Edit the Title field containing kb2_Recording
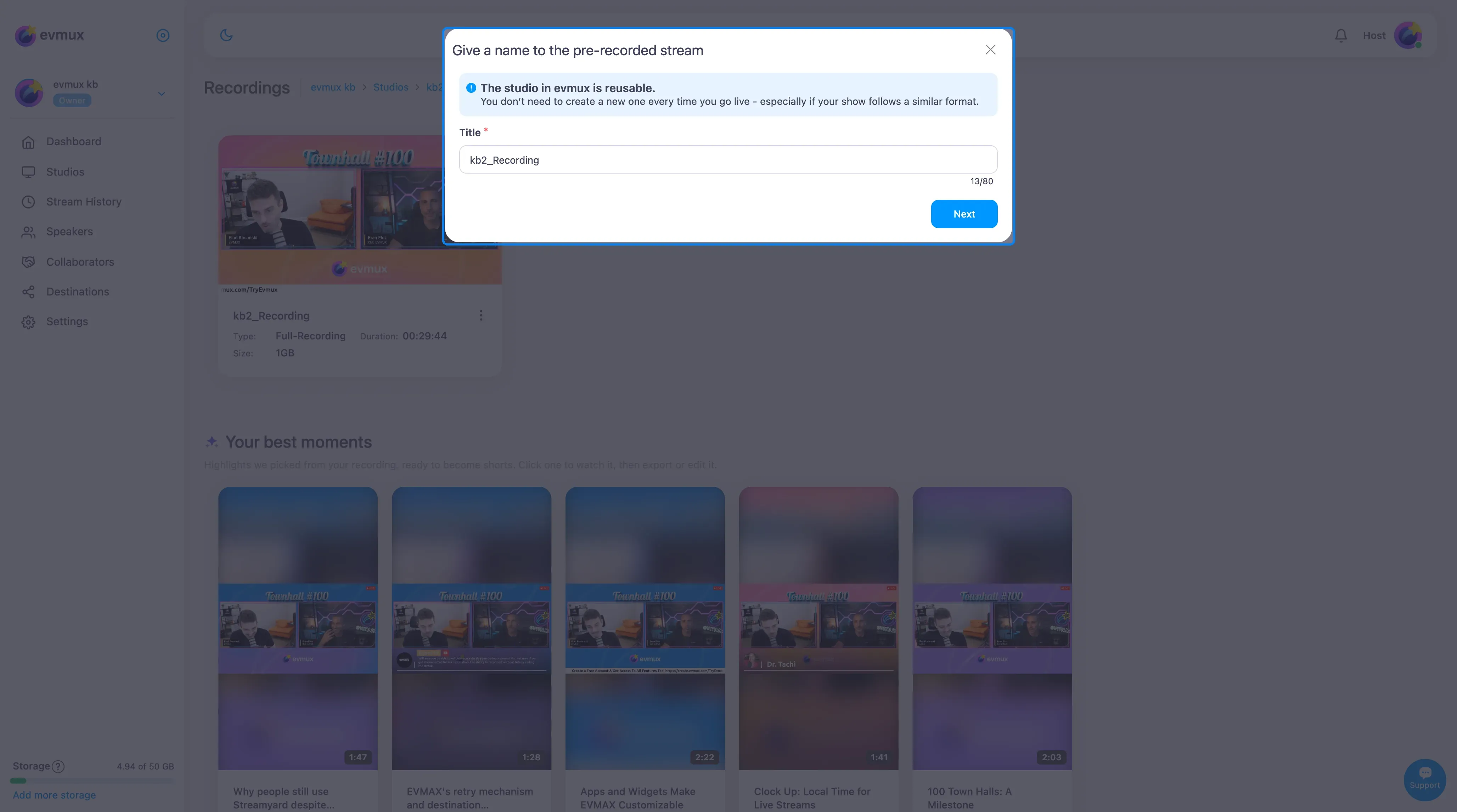 tap(728, 159)
